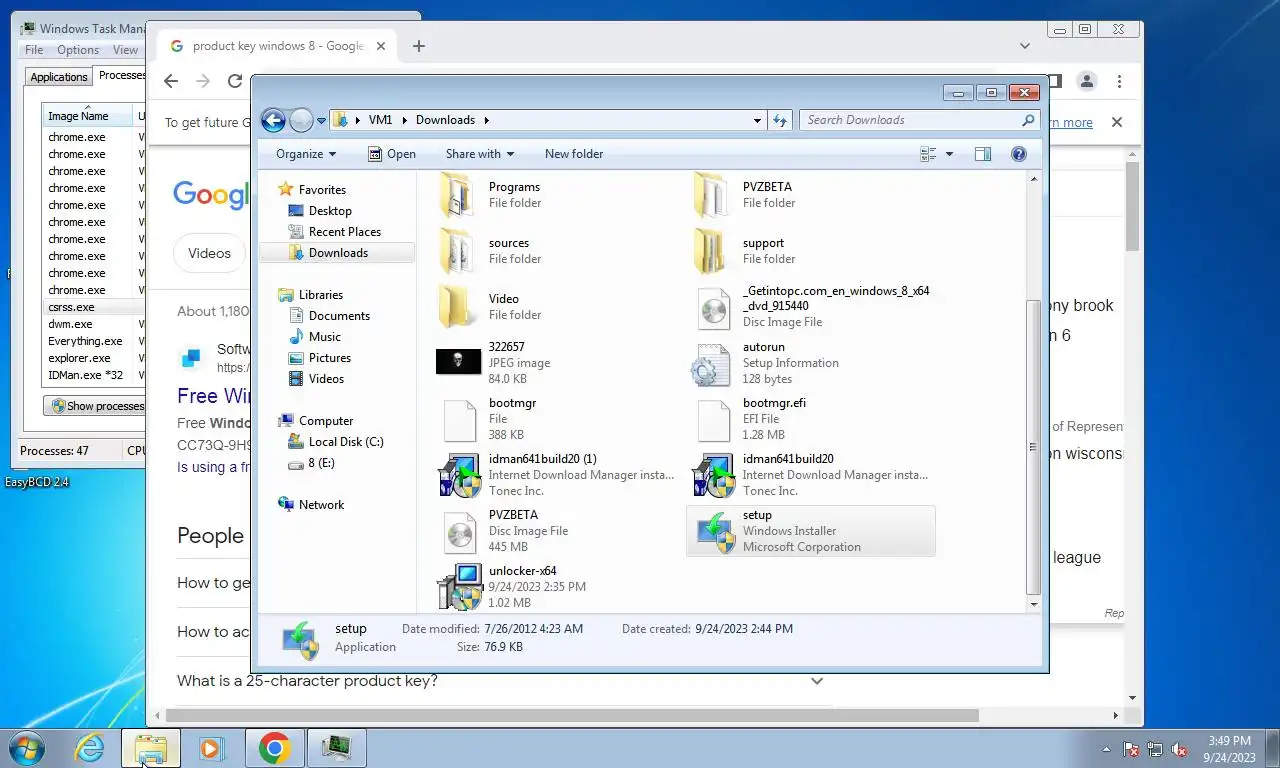
Task: Switch to Processes tab in Task Manager
Action: pos(121,75)
